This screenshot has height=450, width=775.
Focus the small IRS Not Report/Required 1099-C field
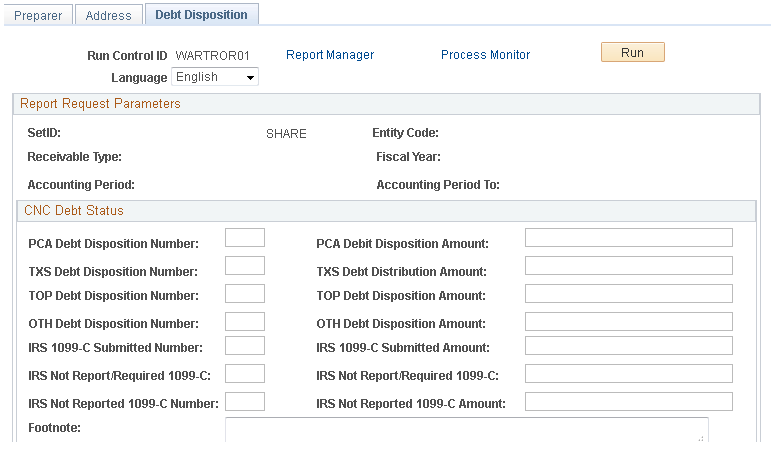(x=245, y=373)
